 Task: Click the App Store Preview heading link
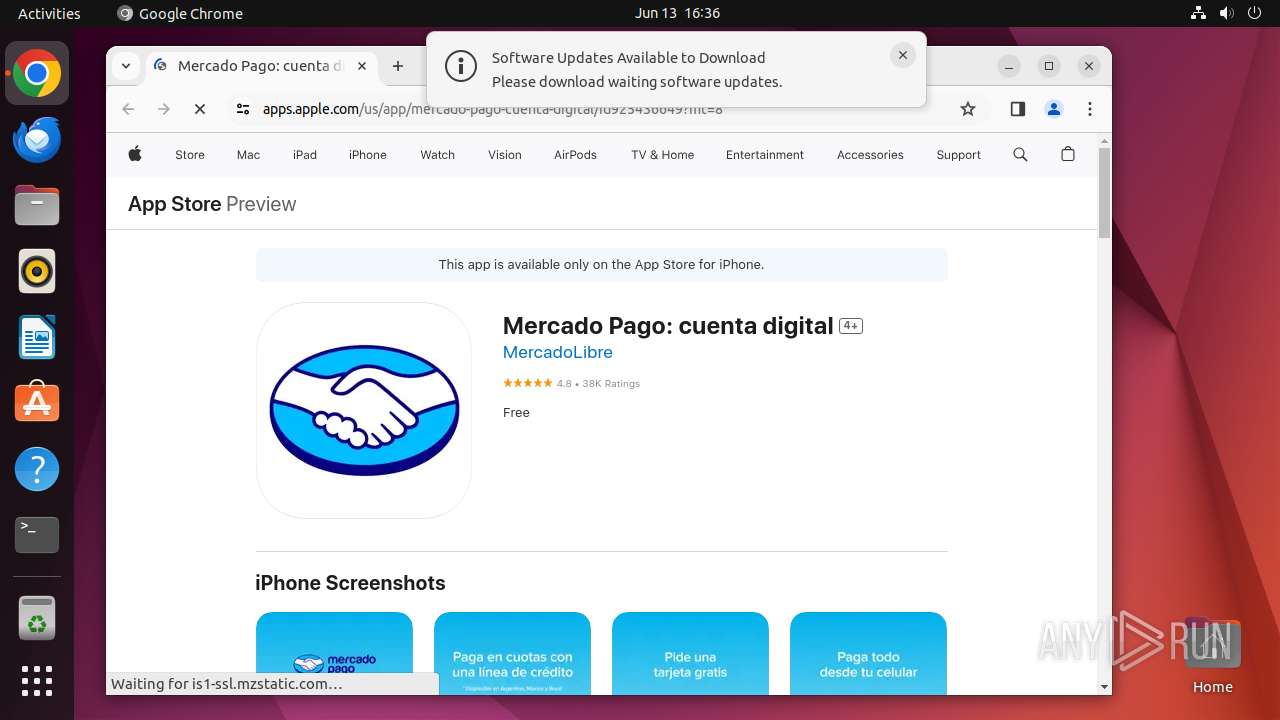tap(212, 204)
